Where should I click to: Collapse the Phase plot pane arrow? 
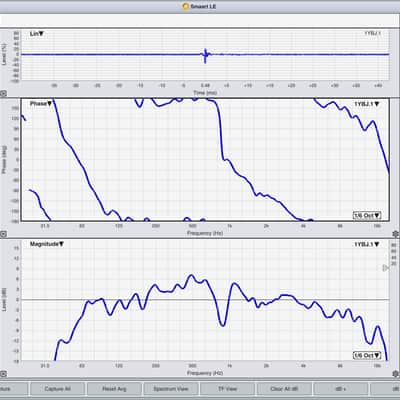(x=3, y=234)
